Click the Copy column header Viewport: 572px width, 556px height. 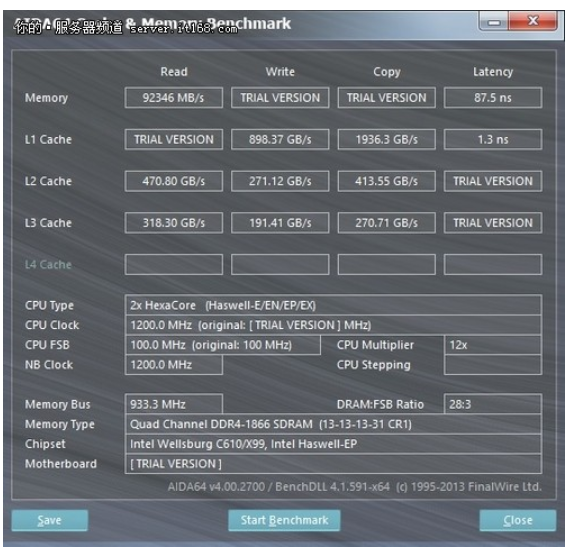pyautogui.click(x=387, y=72)
